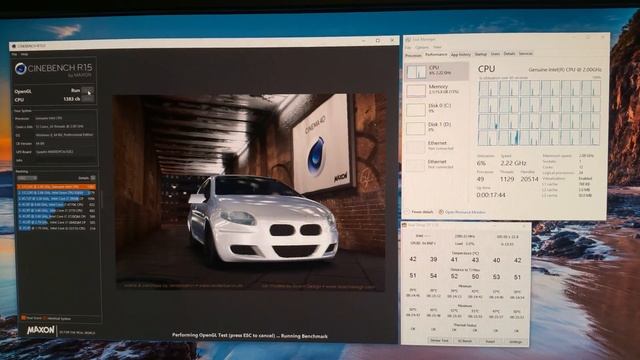Run the OpenGL test in Cinebench
The width and height of the screenshot is (640, 360).
[87, 91]
